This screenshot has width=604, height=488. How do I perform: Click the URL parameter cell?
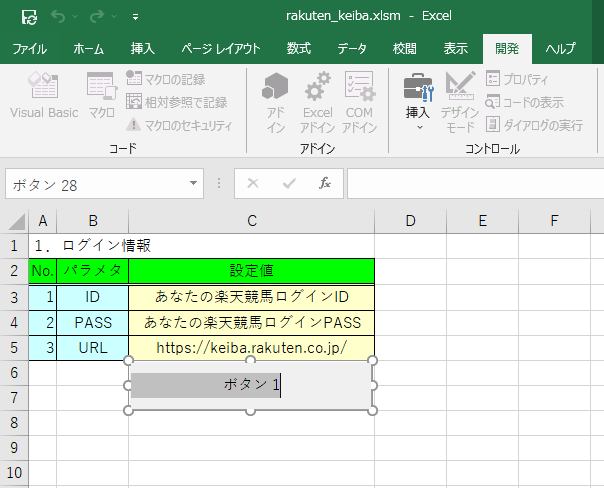(93, 348)
